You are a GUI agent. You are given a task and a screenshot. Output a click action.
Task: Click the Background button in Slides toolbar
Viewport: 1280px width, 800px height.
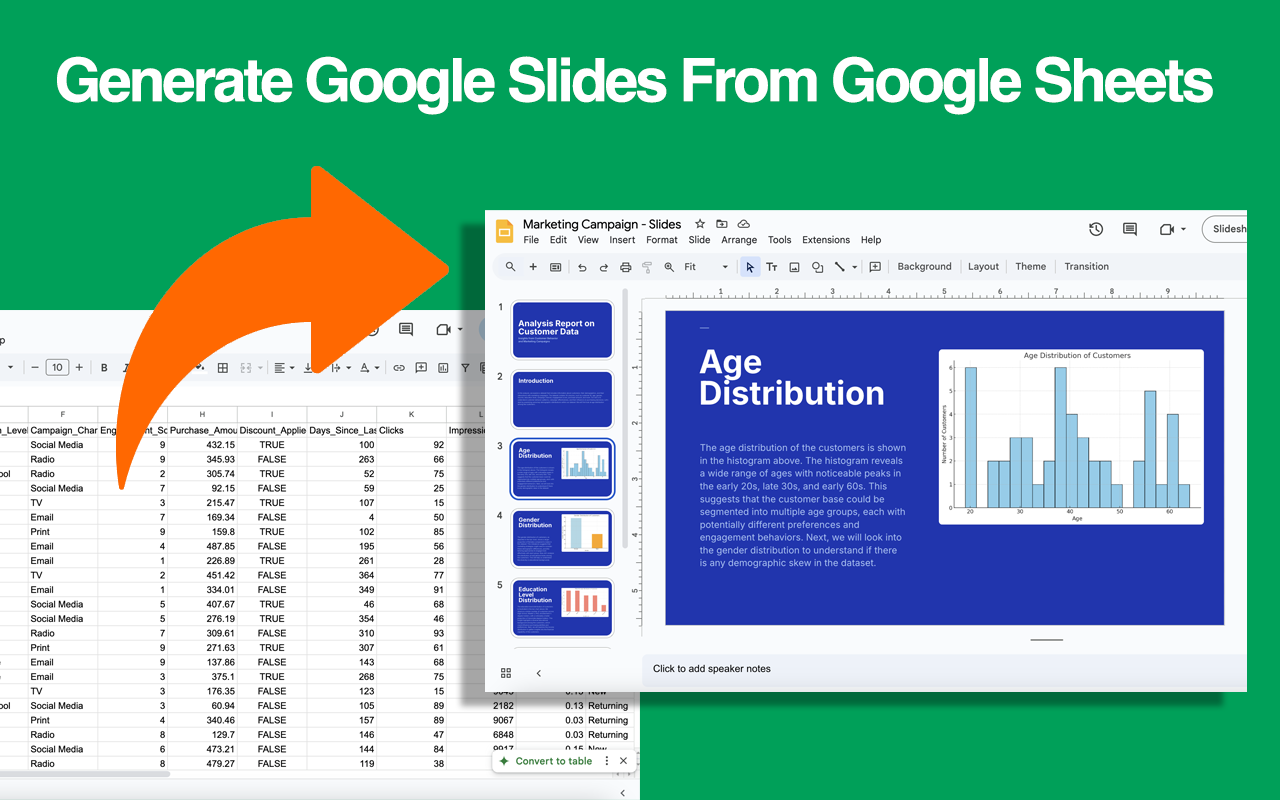tap(924, 267)
